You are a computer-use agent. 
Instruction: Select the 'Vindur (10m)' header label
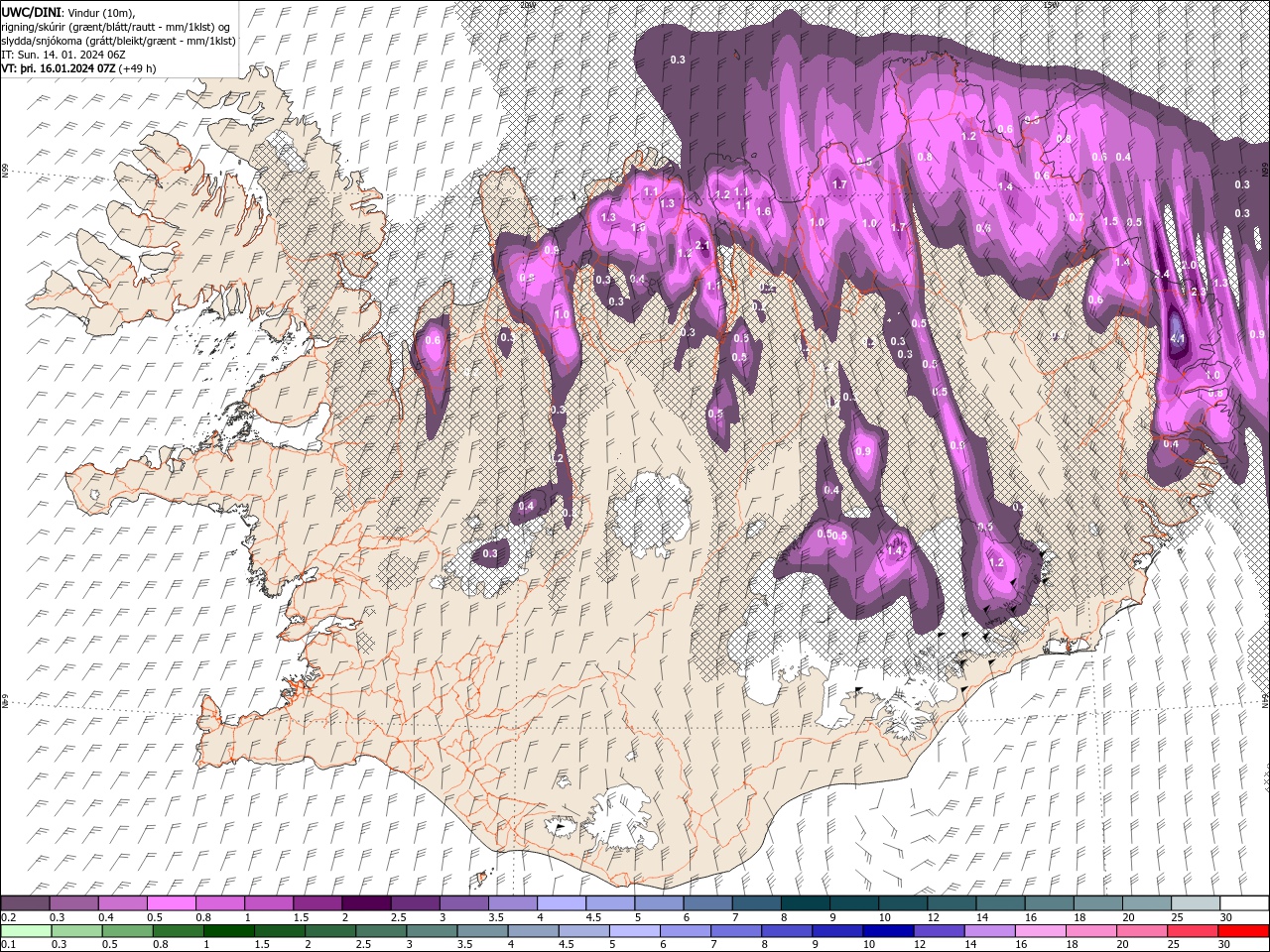[x=101, y=11]
